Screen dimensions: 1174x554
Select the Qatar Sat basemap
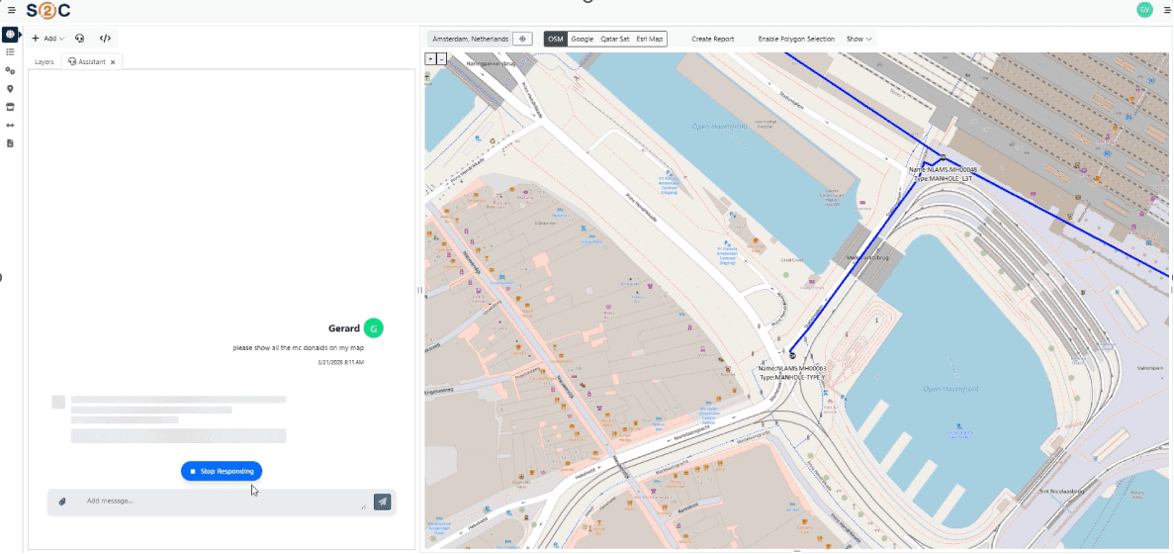pos(614,39)
